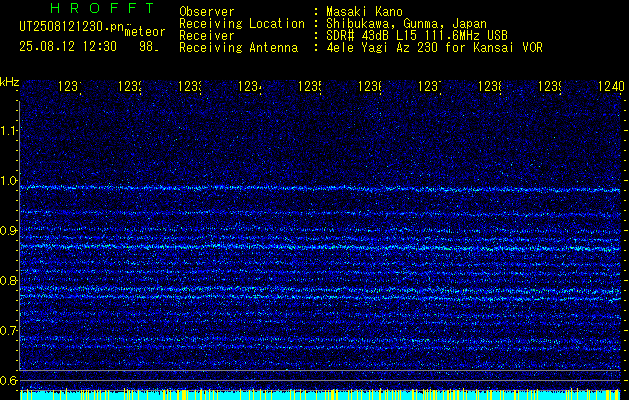Click the 1238 time marker
The width and height of the screenshot is (629, 400).
490,87
